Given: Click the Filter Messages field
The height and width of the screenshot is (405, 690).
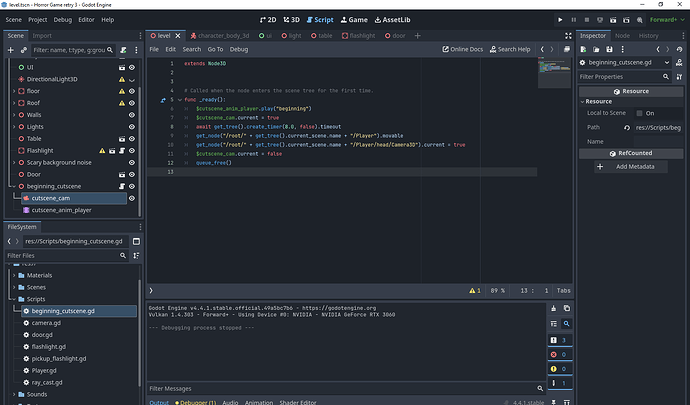Looking at the screenshot, I should (346, 389).
